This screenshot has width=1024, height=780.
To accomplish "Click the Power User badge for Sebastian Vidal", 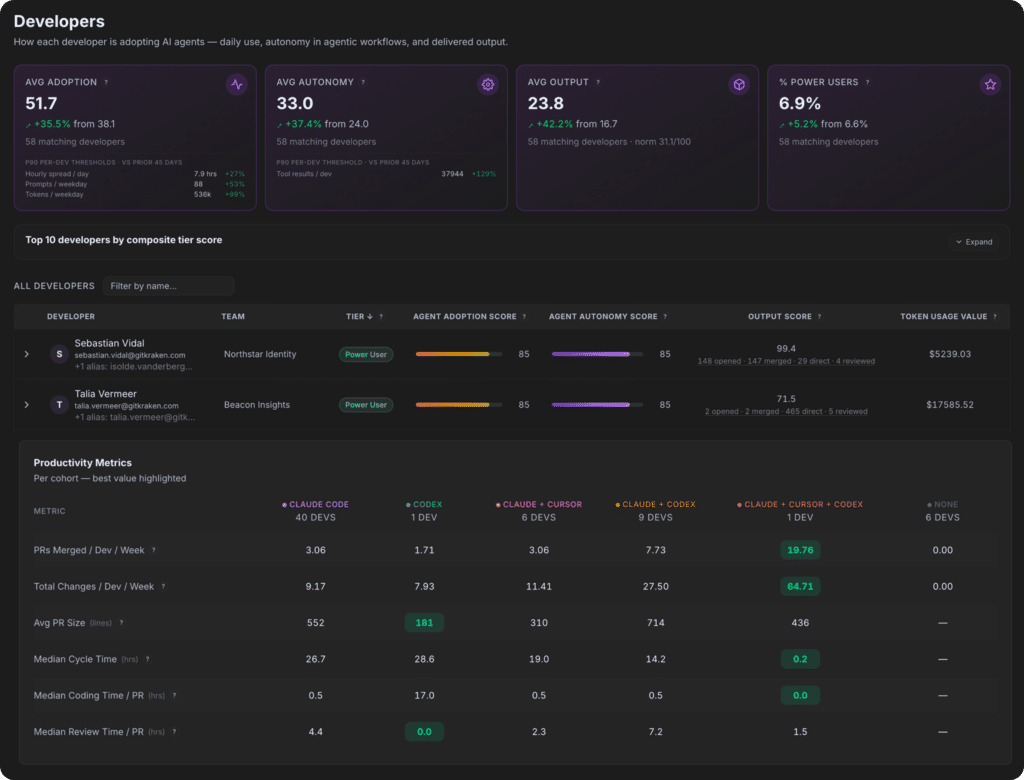I will [x=366, y=354].
